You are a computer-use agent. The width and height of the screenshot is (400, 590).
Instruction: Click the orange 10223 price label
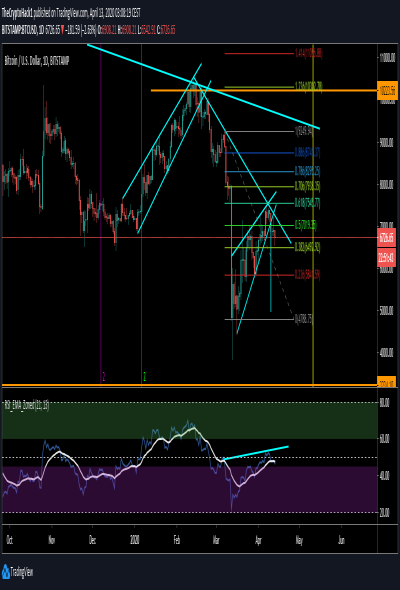pos(386,91)
